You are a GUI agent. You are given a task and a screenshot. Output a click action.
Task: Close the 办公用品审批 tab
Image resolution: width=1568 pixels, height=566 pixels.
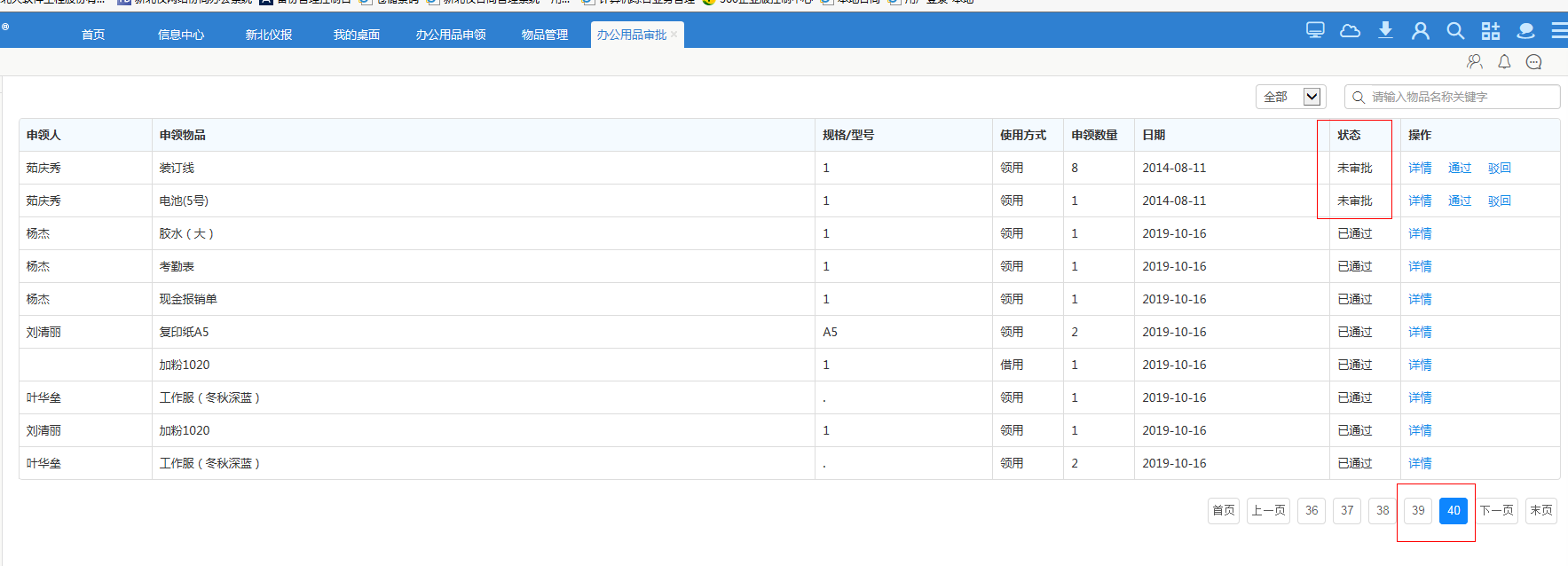coord(674,35)
